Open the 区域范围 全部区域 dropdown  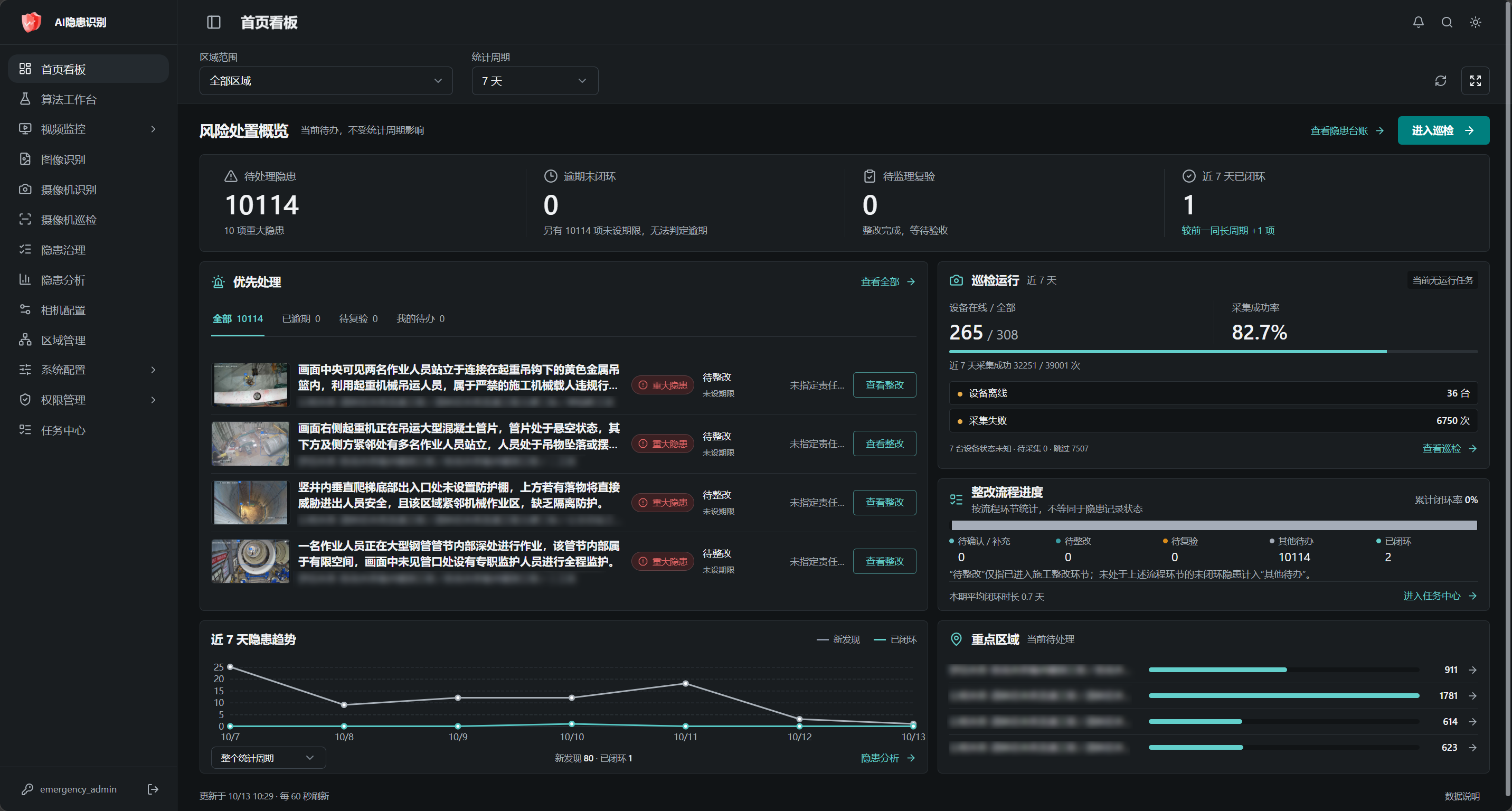point(326,81)
